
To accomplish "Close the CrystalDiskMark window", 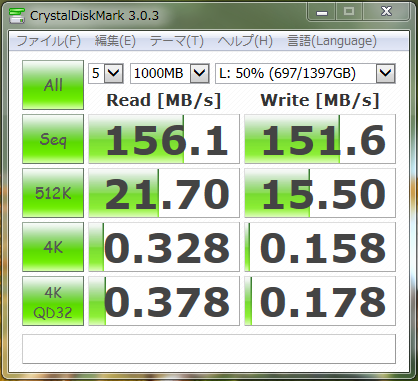I will click(x=386, y=12).
